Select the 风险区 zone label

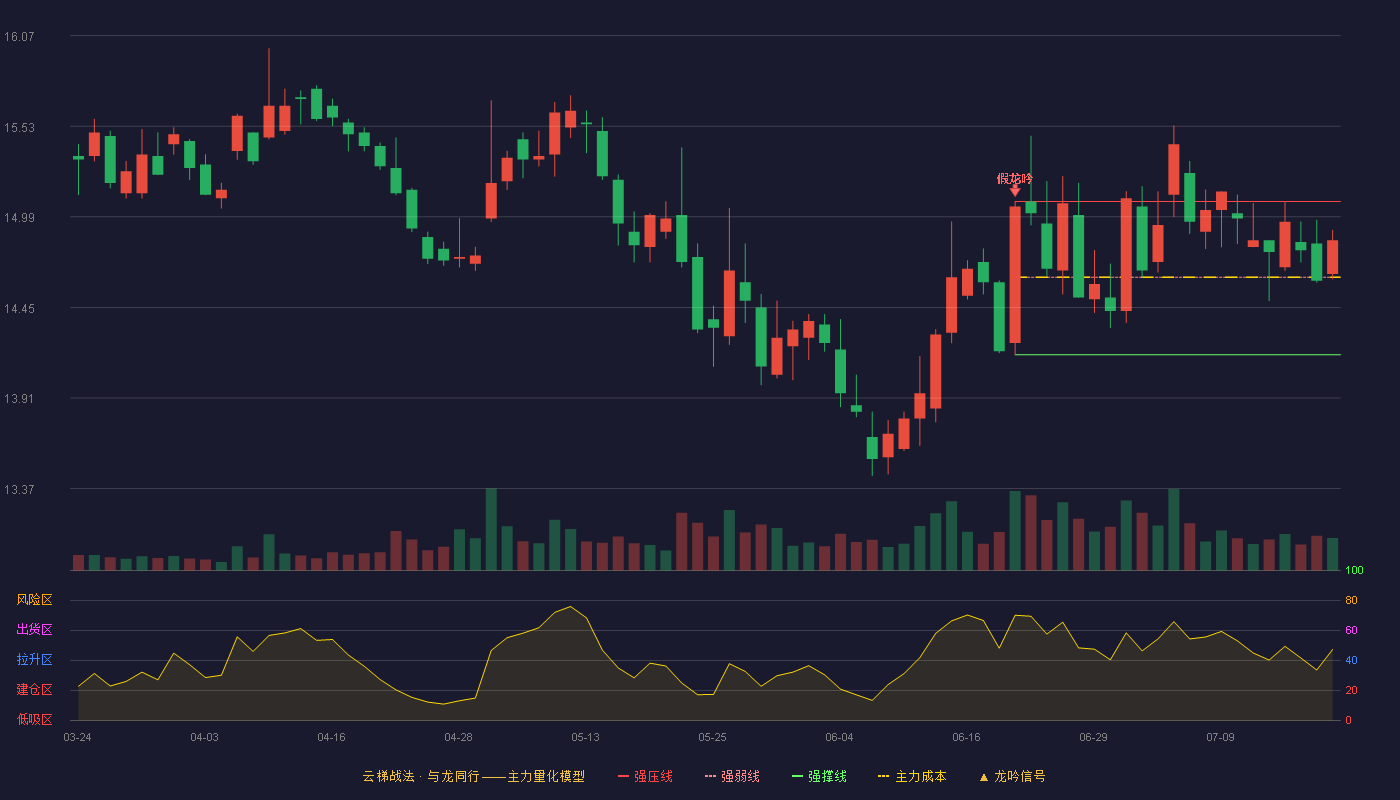tap(34, 600)
